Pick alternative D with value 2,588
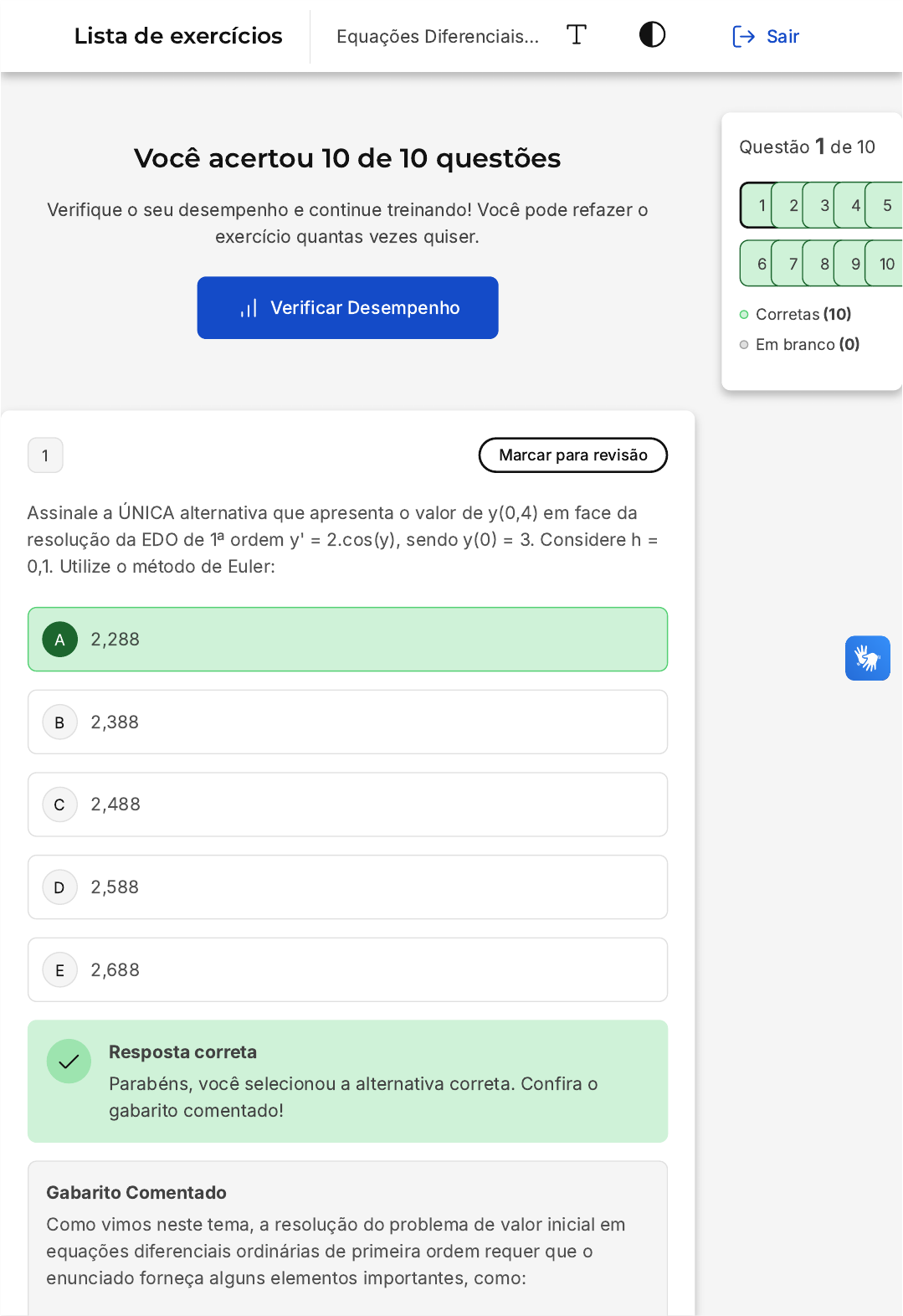Screen dimensions: 903x1316 347,887
